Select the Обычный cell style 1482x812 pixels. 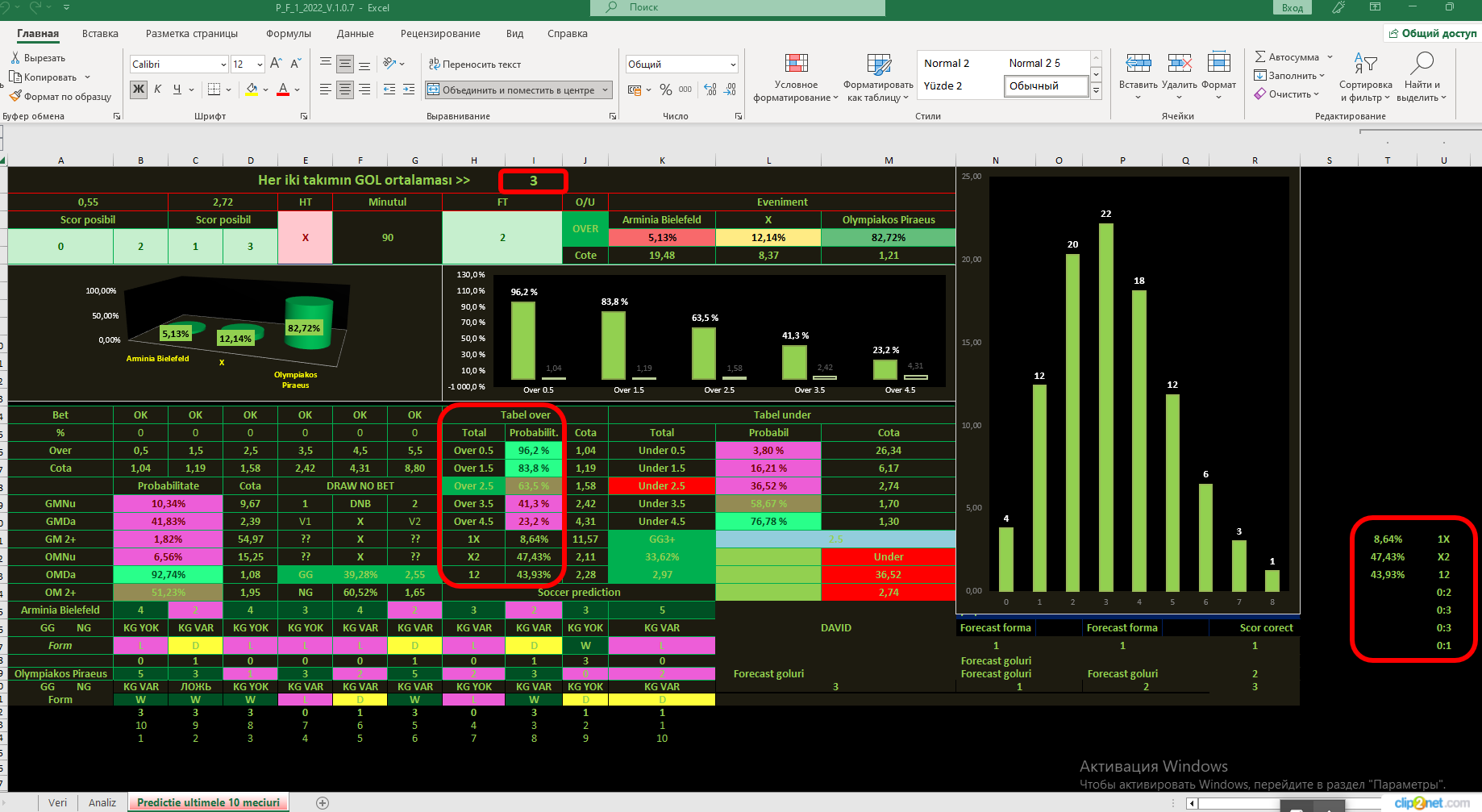click(x=1046, y=85)
